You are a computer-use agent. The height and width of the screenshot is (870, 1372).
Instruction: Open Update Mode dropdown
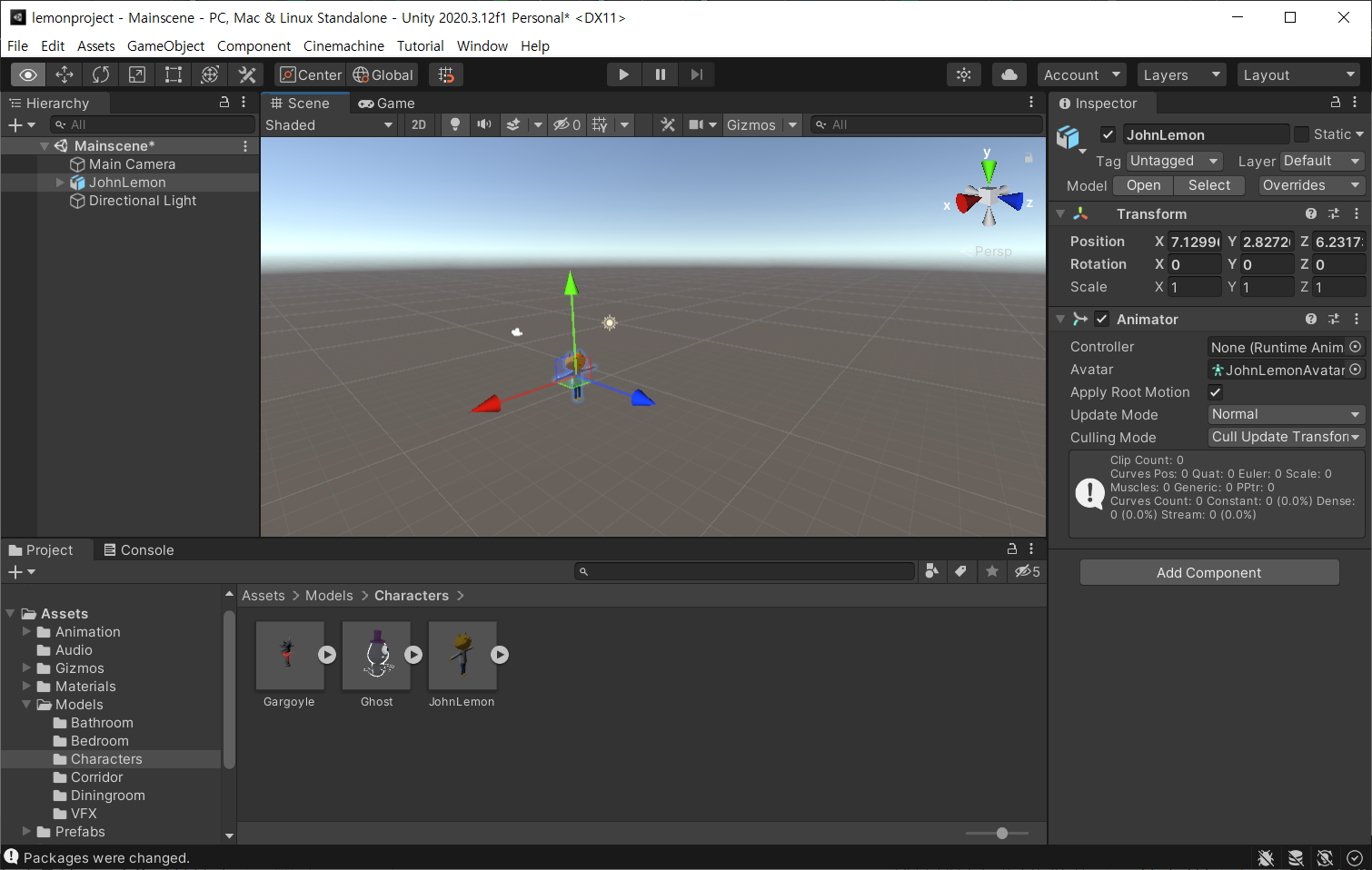(x=1286, y=414)
